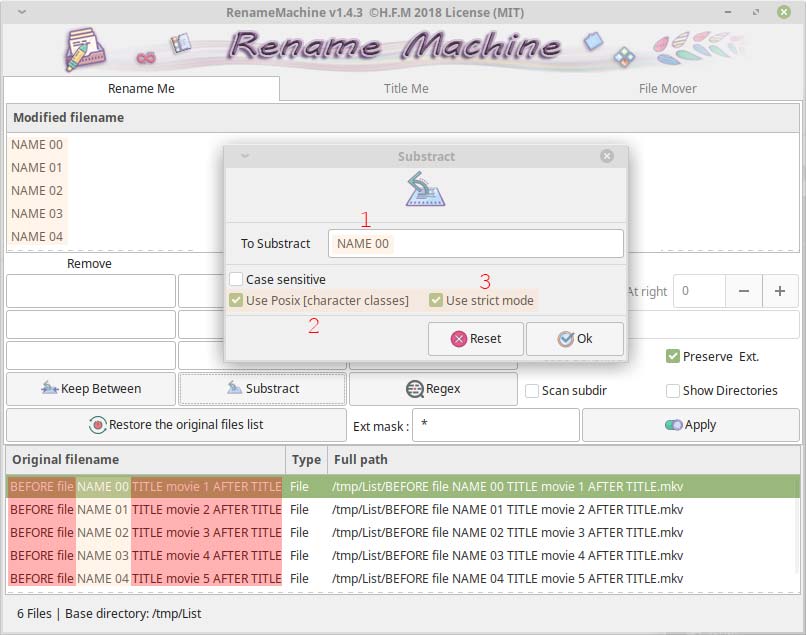Click the Modified filename column header

pos(402,118)
